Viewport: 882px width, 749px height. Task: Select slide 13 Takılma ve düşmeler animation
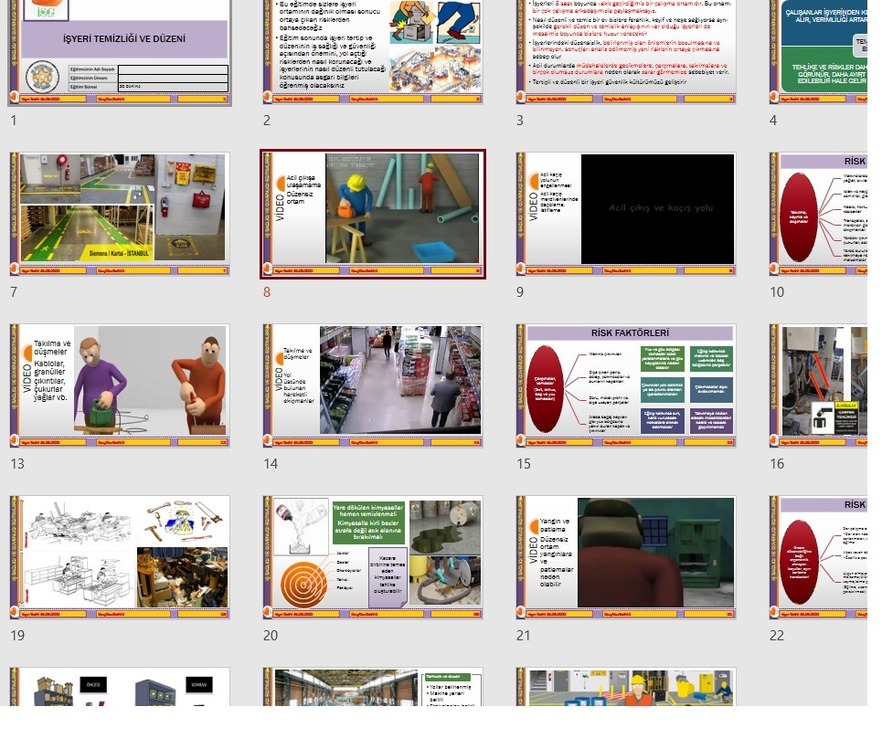(120, 385)
